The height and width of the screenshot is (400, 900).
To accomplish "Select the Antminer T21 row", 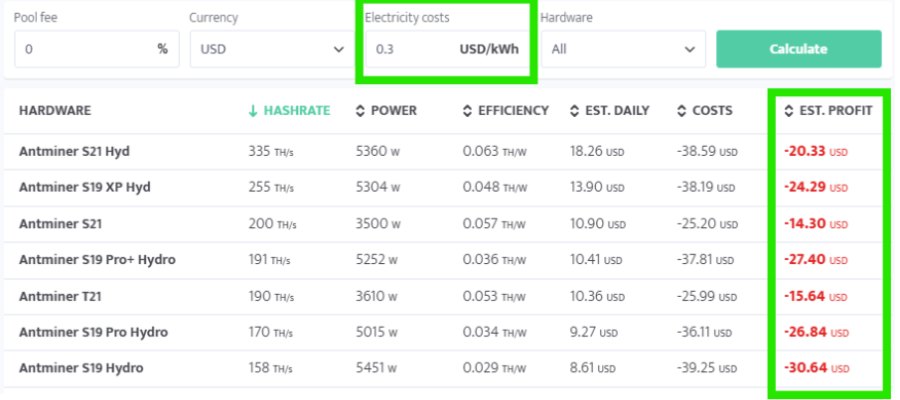I will (59, 296).
